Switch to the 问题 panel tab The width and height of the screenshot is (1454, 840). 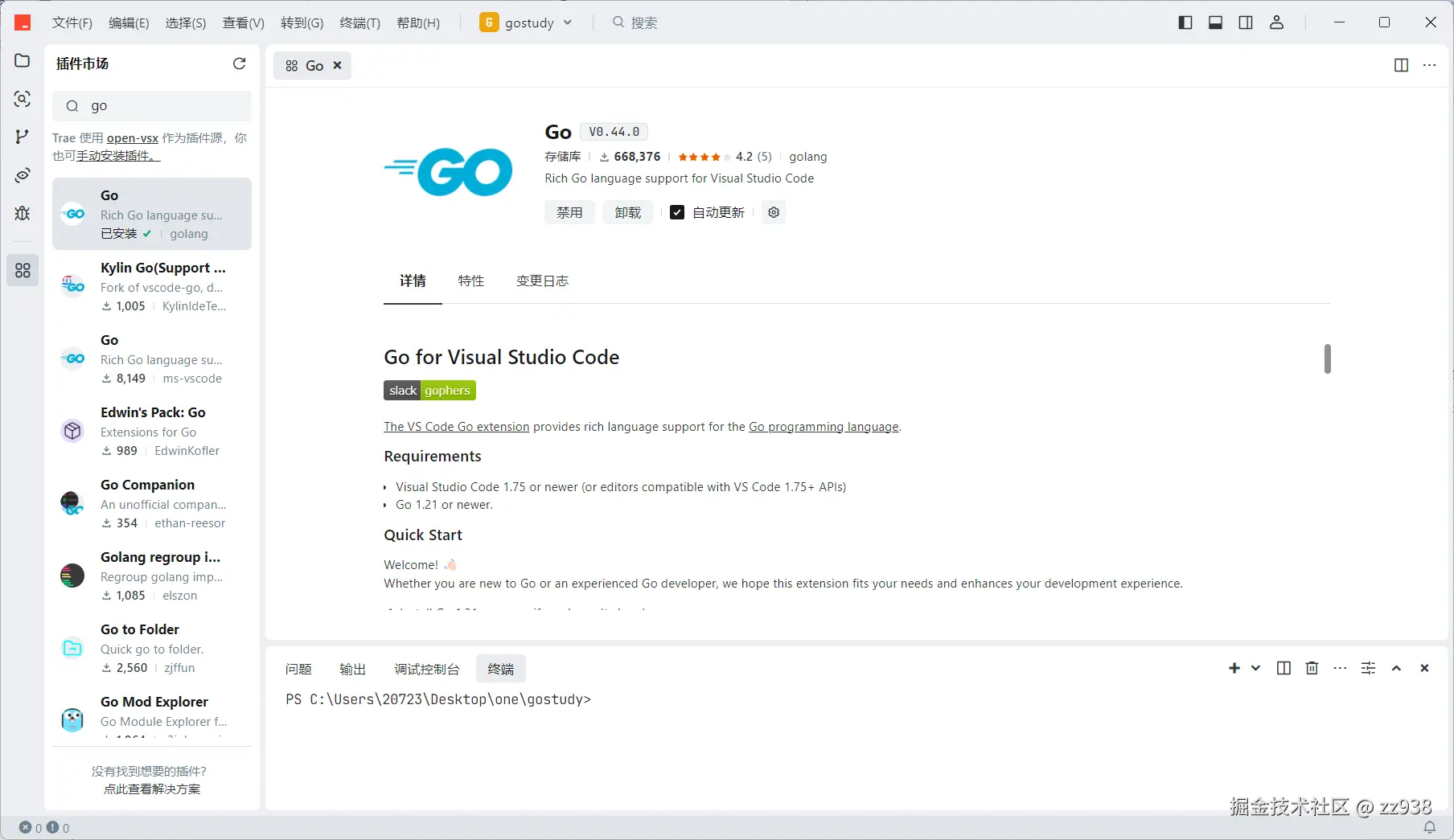298,669
